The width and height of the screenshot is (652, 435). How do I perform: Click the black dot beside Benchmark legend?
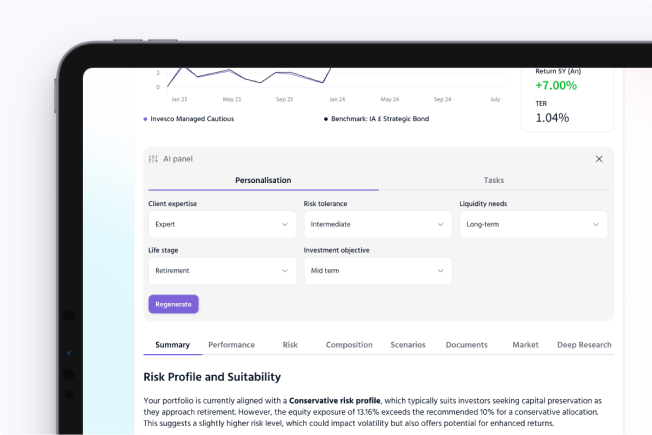(x=326, y=119)
